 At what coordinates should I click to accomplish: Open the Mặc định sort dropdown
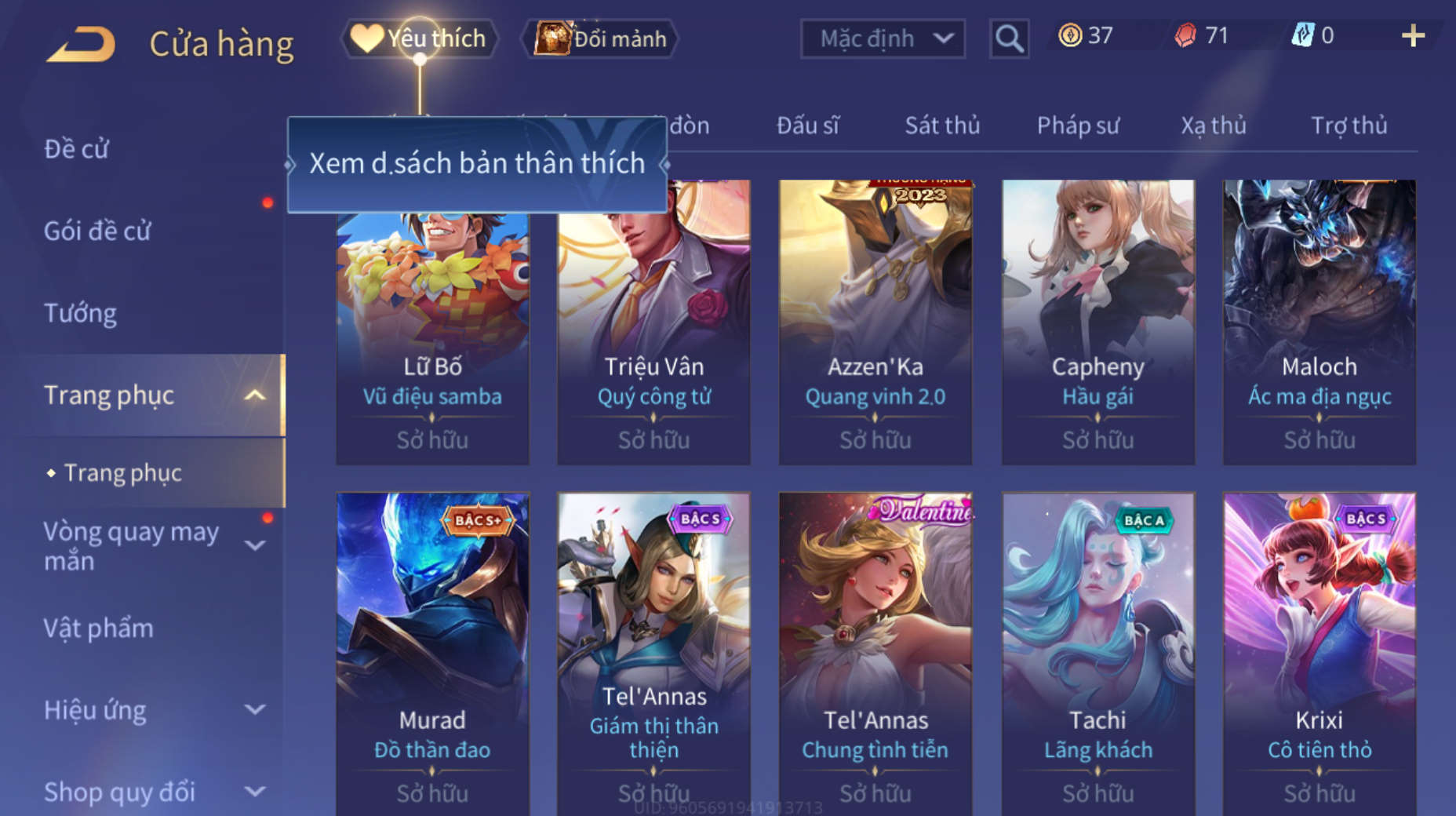click(x=883, y=38)
